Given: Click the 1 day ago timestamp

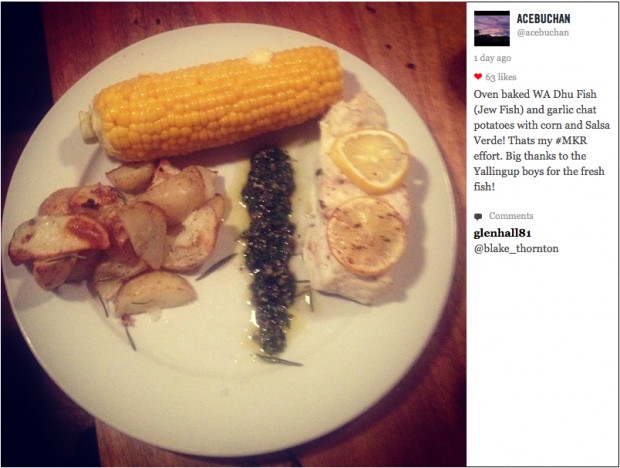Looking at the screenshot, I should click(492, 58).
